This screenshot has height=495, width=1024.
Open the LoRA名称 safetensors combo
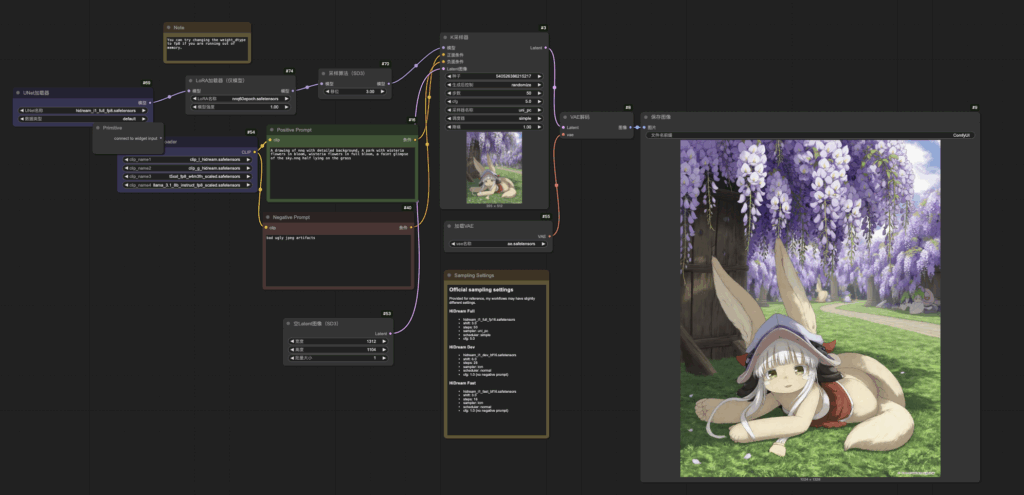(240, 99)
